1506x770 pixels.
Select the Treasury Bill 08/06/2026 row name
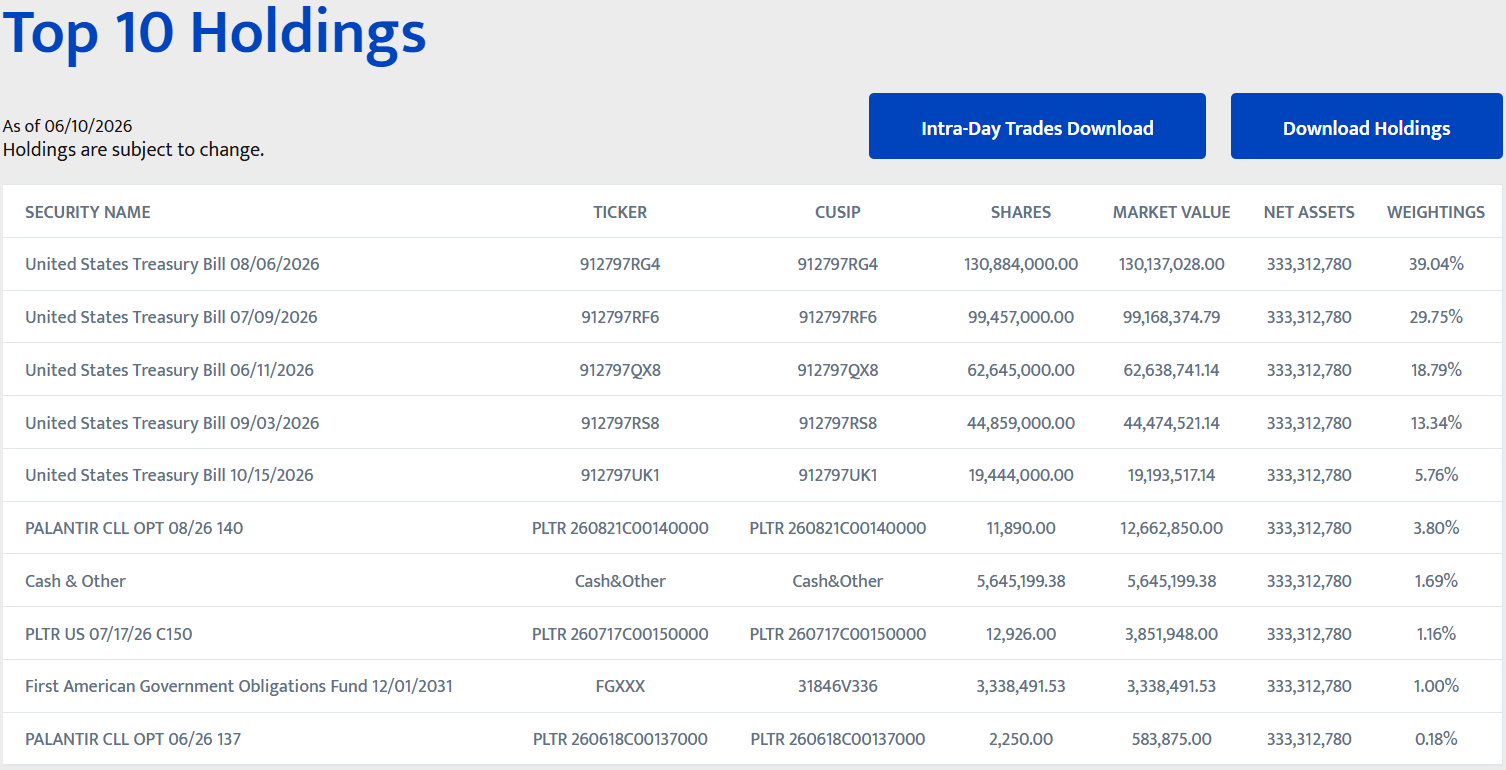tap(172, 264)
